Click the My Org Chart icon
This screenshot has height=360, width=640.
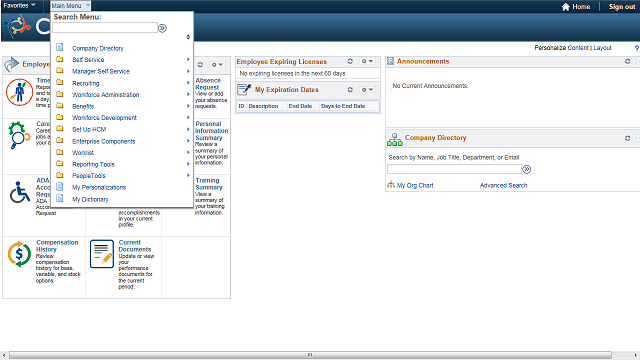(x=391, y=184)
